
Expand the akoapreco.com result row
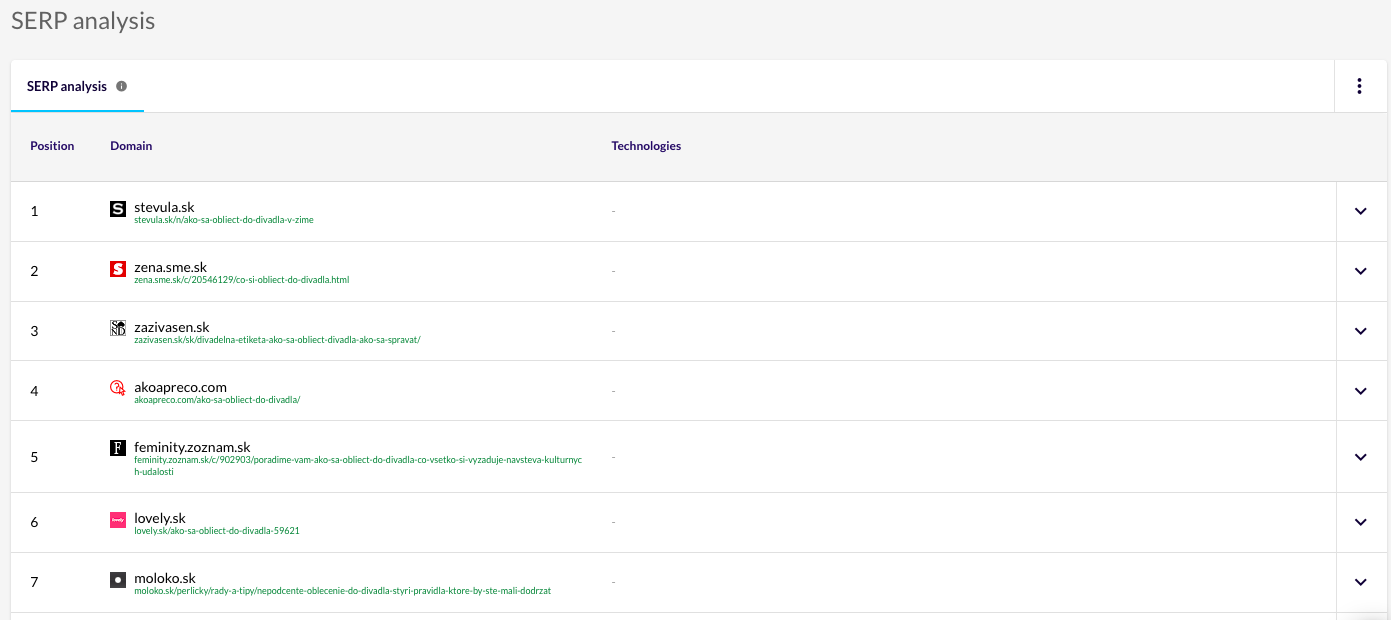pos(1360,391)
